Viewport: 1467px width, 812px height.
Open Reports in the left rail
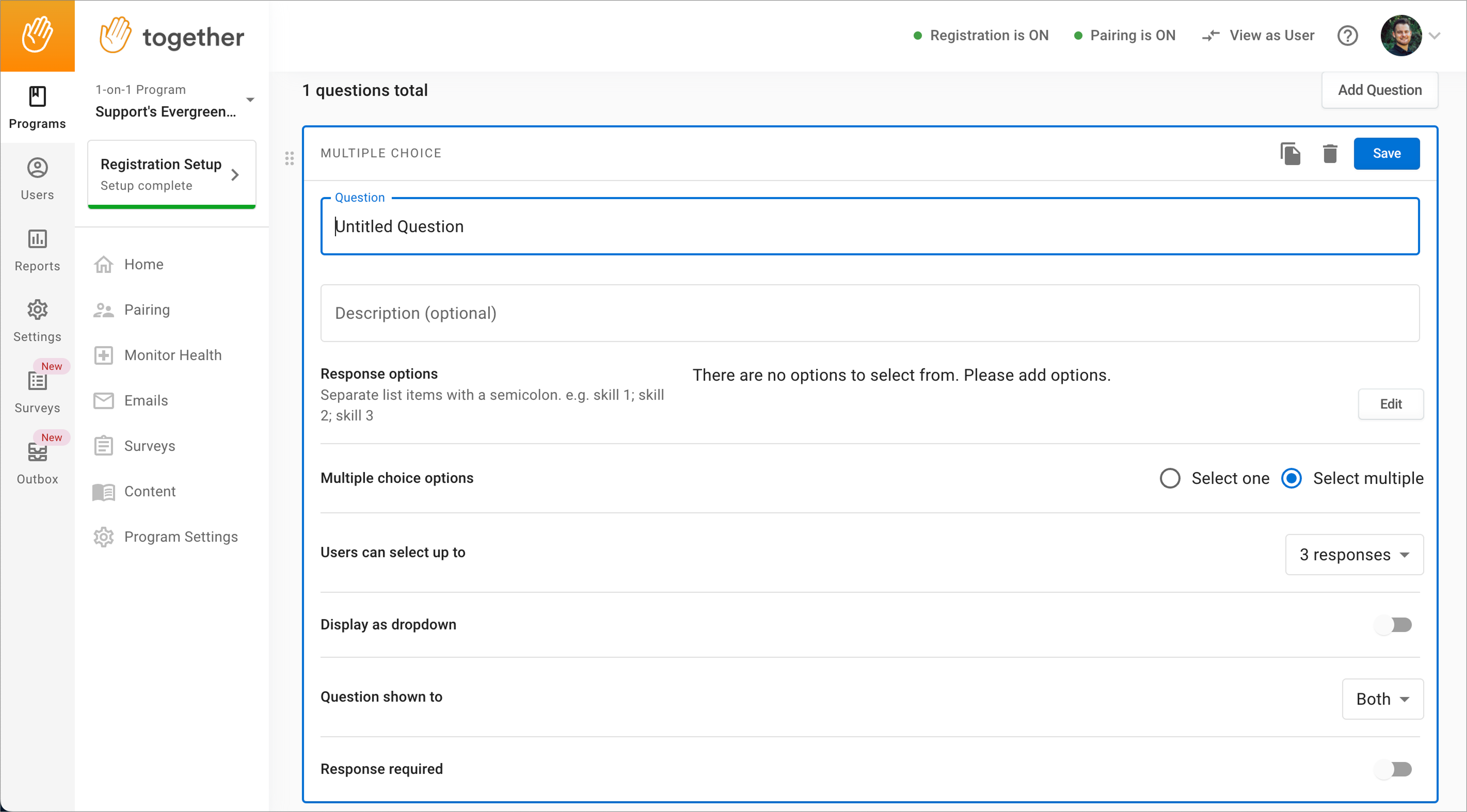37,250
